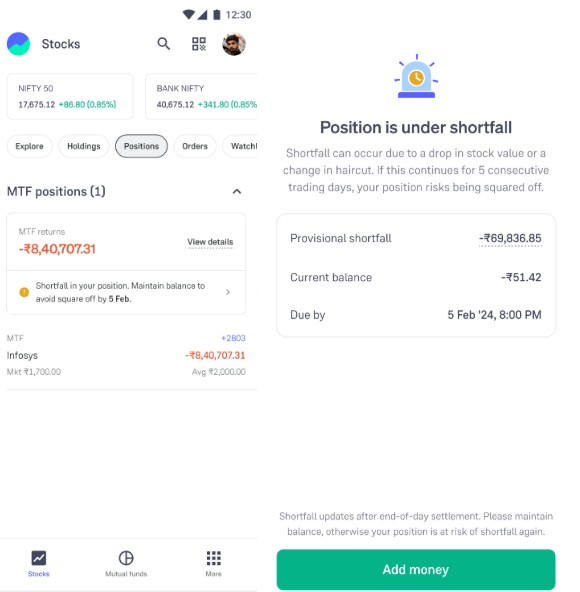
Task: Go to the Orders tab
Action: (x=195, y=146)
